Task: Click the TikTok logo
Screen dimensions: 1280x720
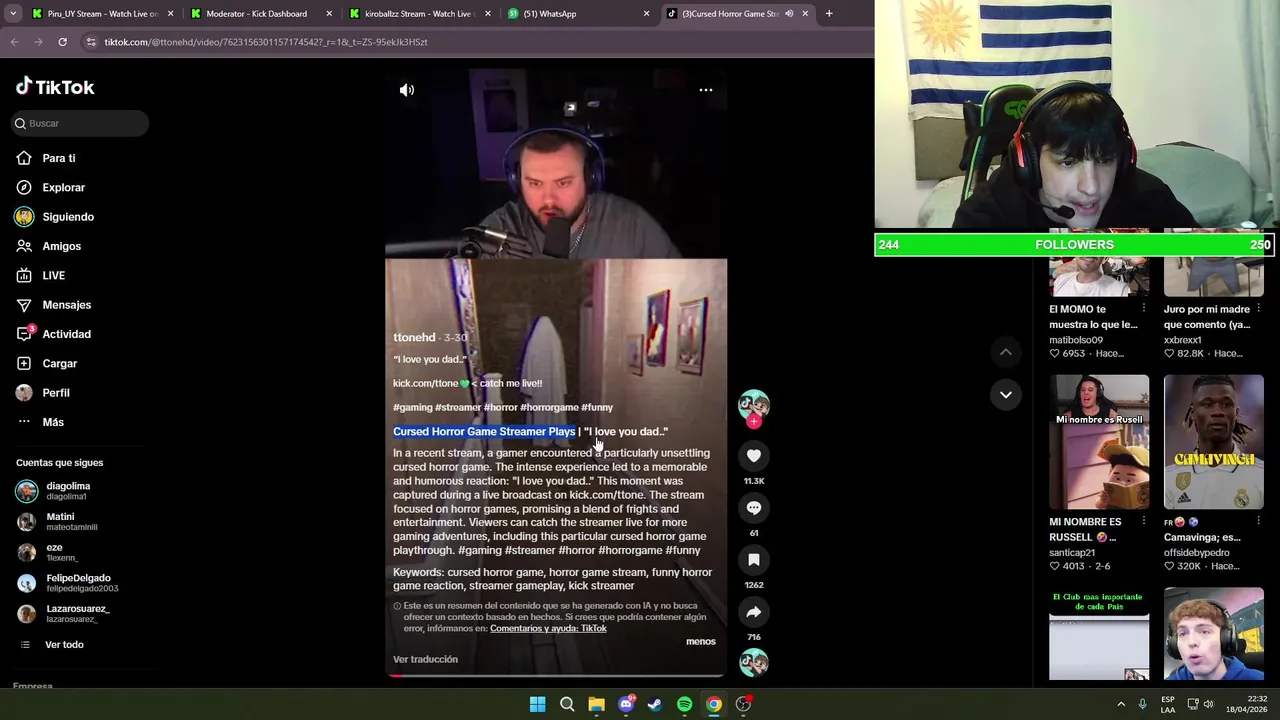Action: click(x=55, y=87)
